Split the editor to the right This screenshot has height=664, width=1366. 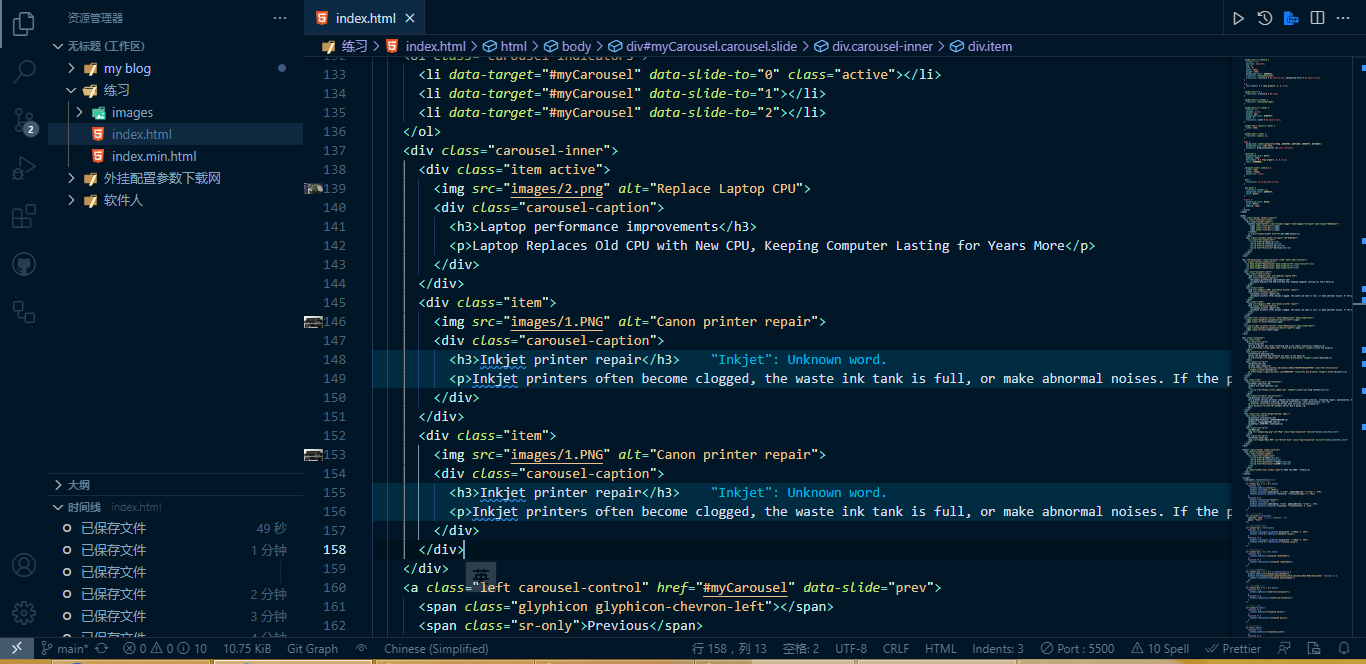1317,18
